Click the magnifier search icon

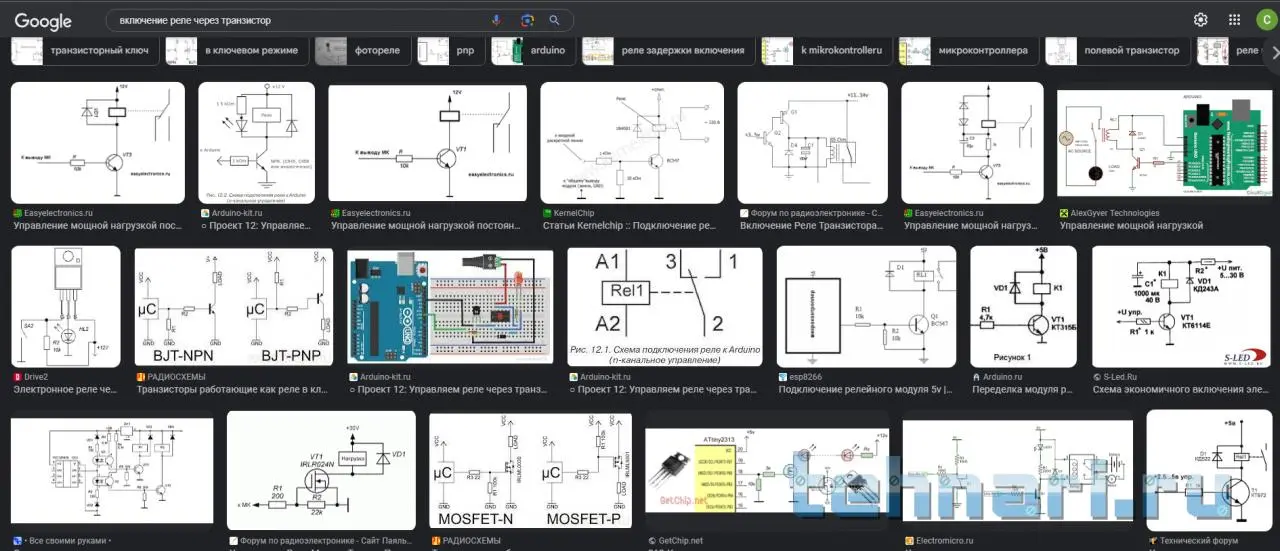pos(555,20)
